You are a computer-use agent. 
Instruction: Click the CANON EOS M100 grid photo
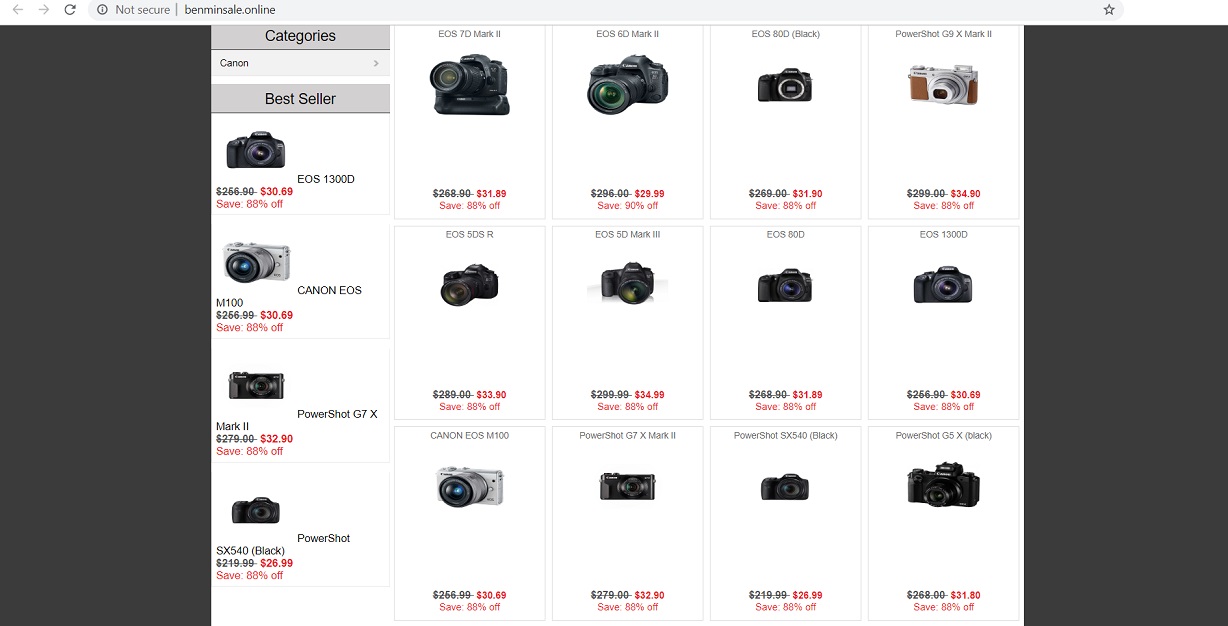pos(470,487)
